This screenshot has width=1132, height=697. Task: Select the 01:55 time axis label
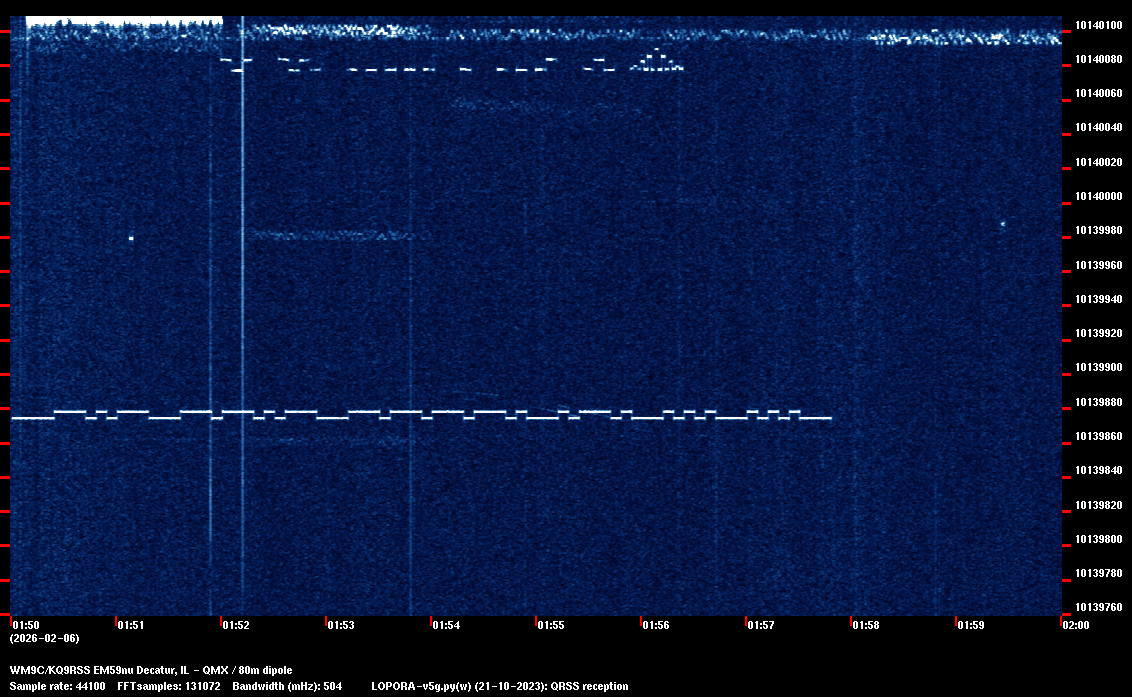click(551, 626)
